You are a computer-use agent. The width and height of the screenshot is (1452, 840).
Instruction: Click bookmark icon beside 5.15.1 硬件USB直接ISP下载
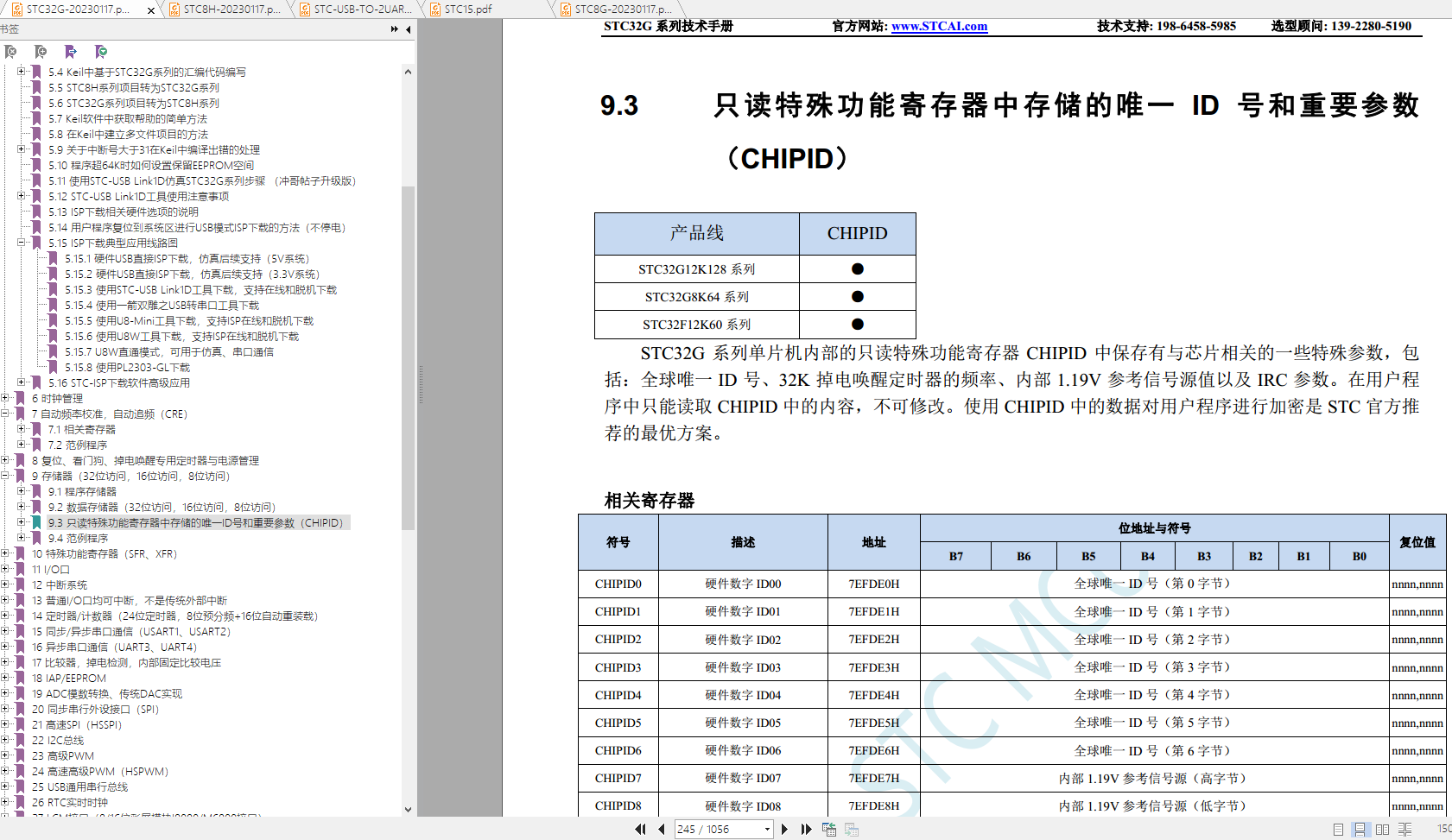point(54,258)
